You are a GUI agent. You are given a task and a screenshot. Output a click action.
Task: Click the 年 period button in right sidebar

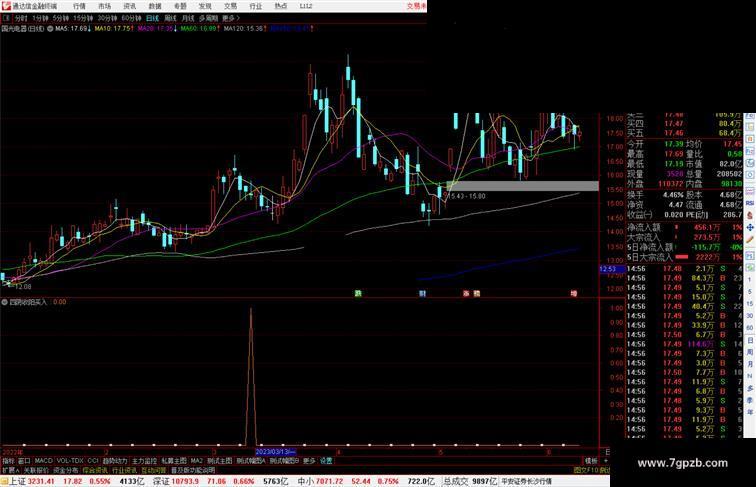(750, 412)
